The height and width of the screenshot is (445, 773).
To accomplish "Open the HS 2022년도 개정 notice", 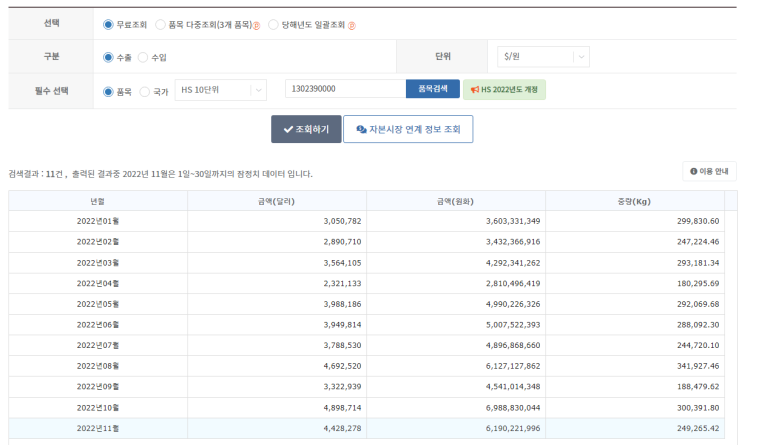I will tap(504, 90).
